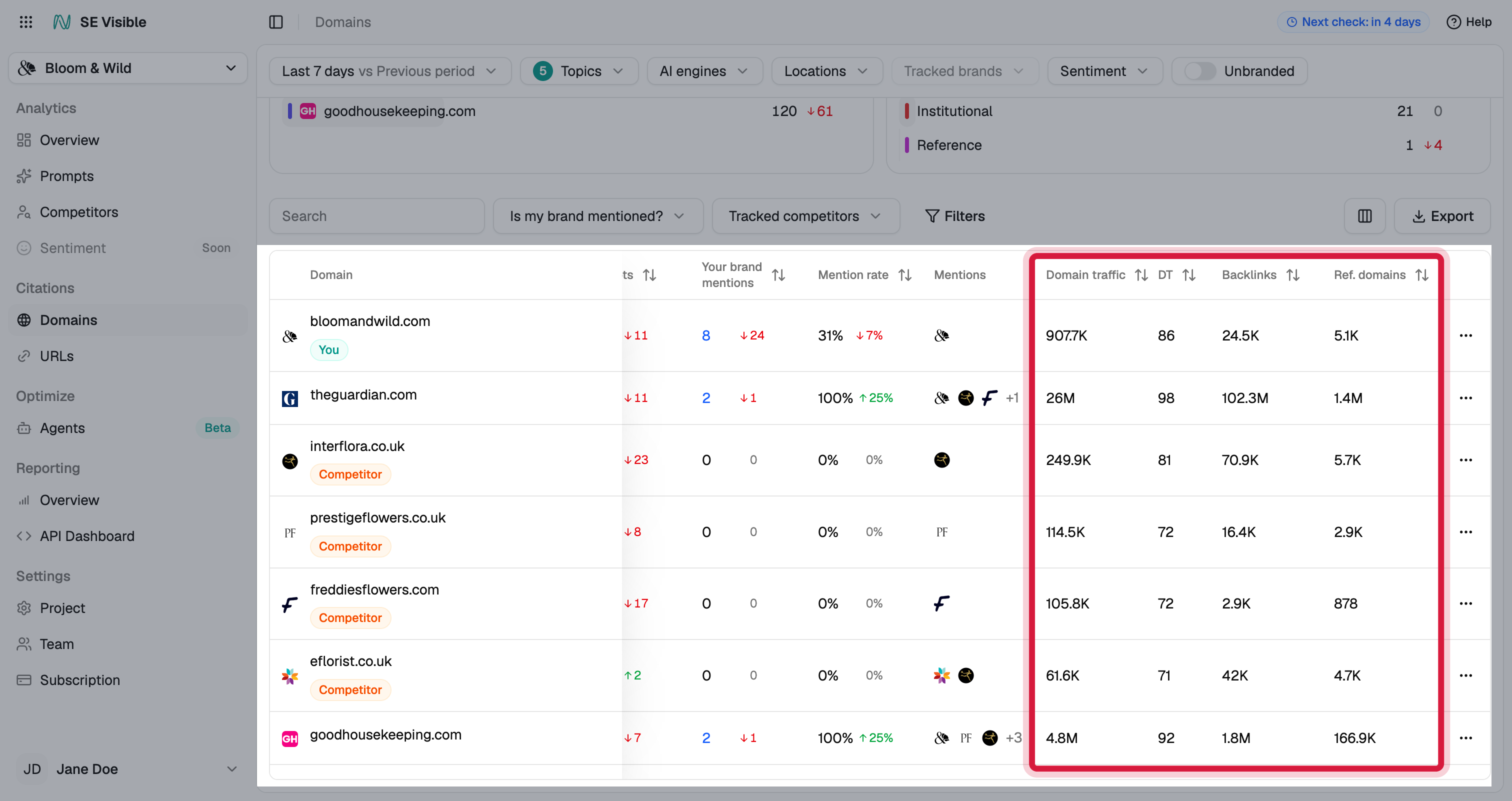Screen dimensions: 1512x801
Task: Open the Last 7 days period dropdown
Action: click(x=389, y=71)
